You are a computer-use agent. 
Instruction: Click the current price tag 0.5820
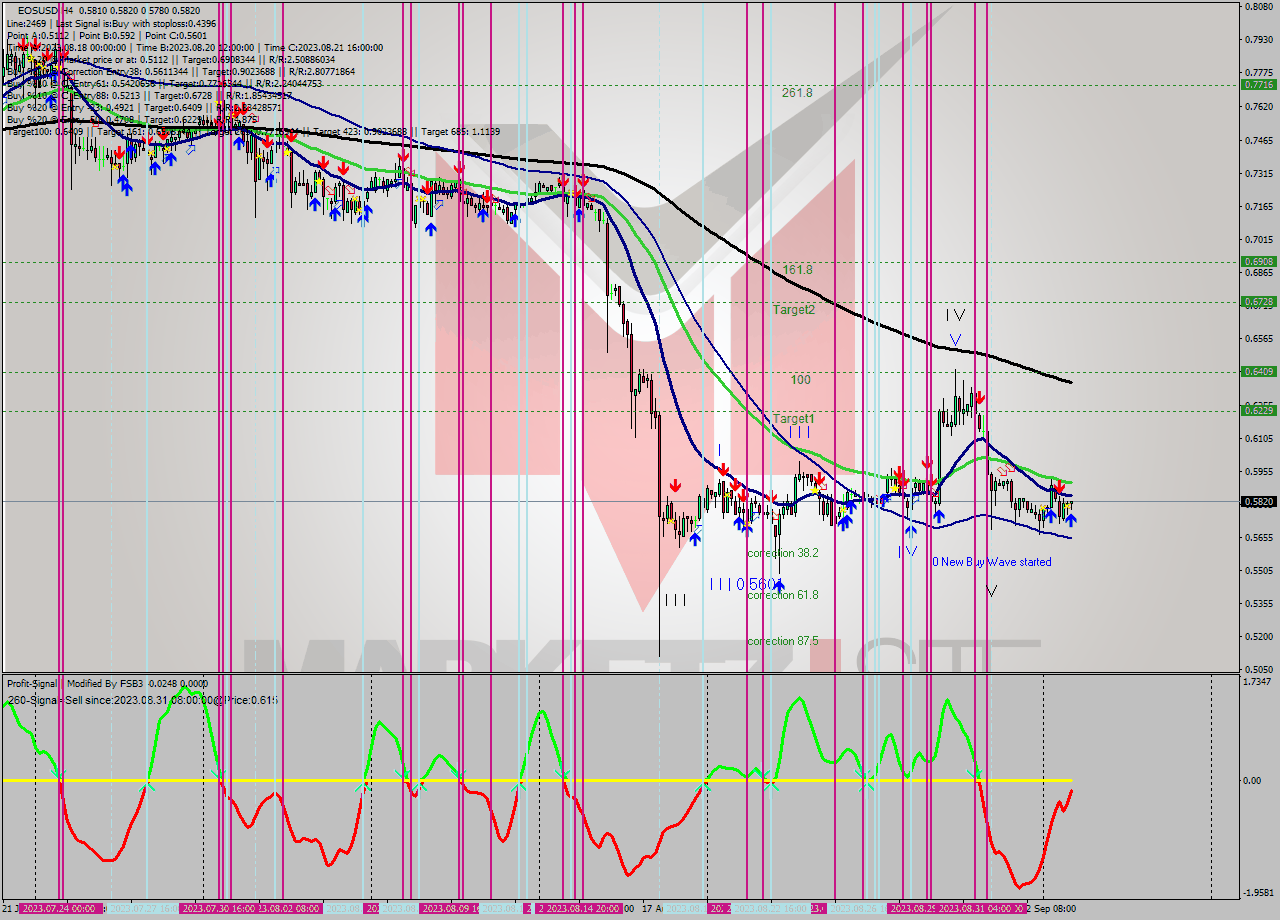[x=1257, y=502]
